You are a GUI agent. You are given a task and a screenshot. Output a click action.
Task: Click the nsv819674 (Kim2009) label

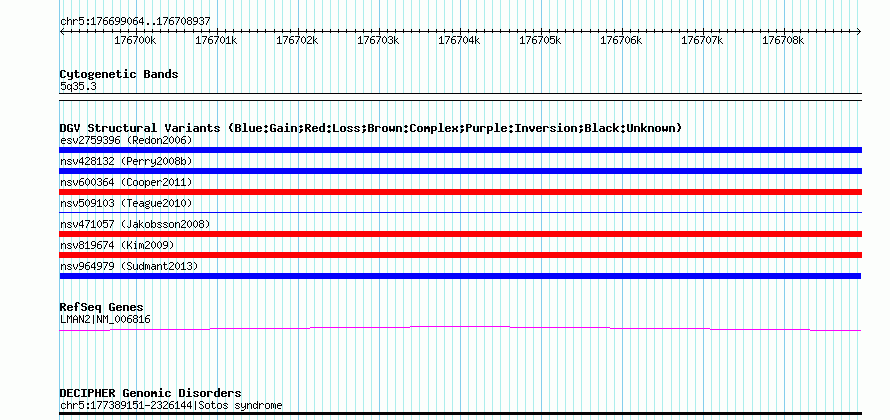(x=117, y=245)
